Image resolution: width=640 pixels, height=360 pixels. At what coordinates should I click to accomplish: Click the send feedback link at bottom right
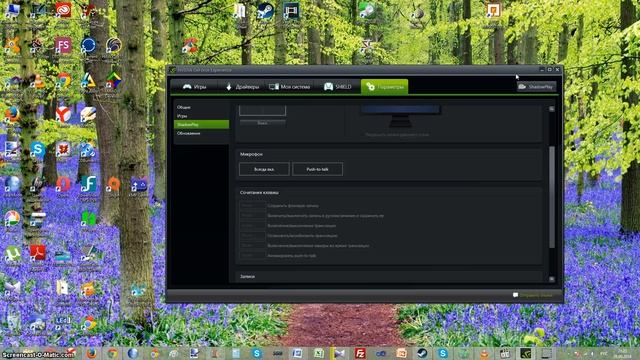coord(533,295)
